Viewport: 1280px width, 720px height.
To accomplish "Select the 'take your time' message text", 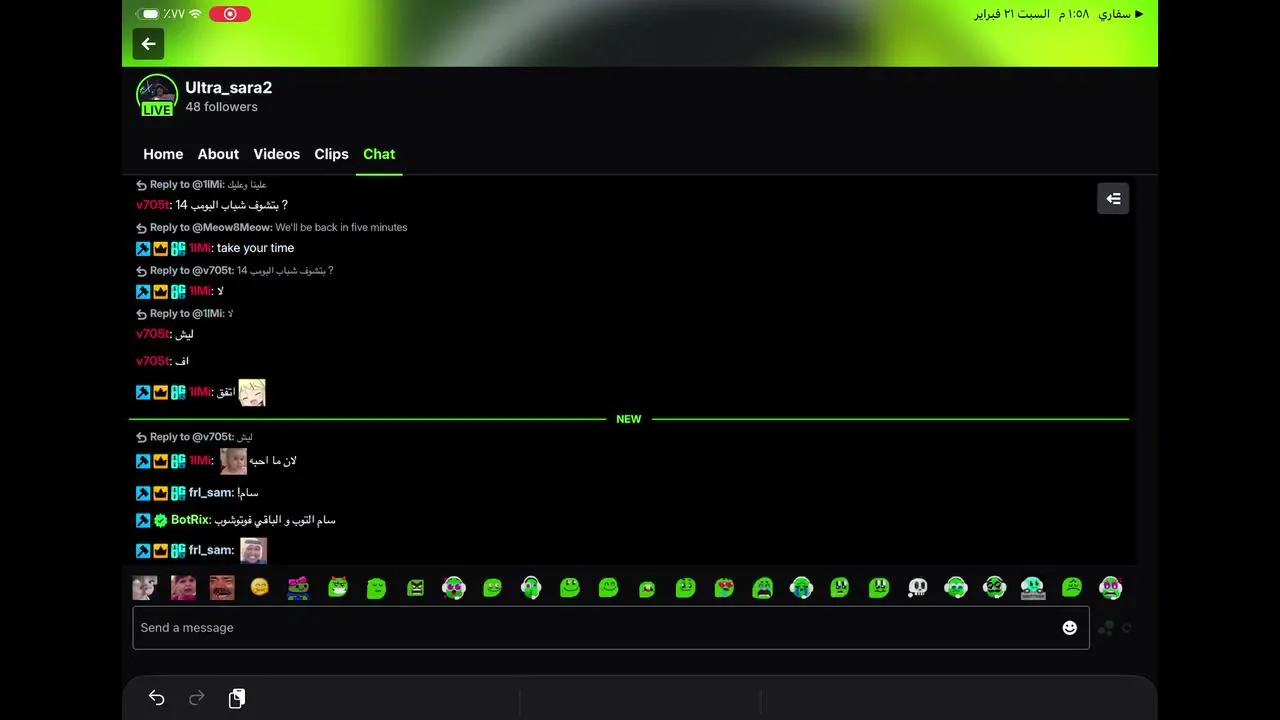I will point(255,249).
